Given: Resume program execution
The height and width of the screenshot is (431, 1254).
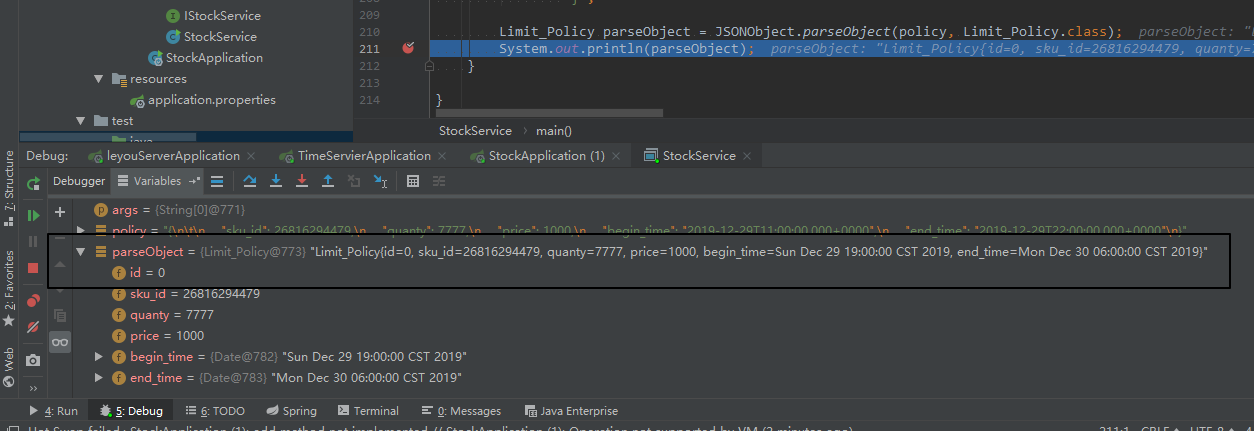Looking at the screenshot, I should (x=33, y=214).
